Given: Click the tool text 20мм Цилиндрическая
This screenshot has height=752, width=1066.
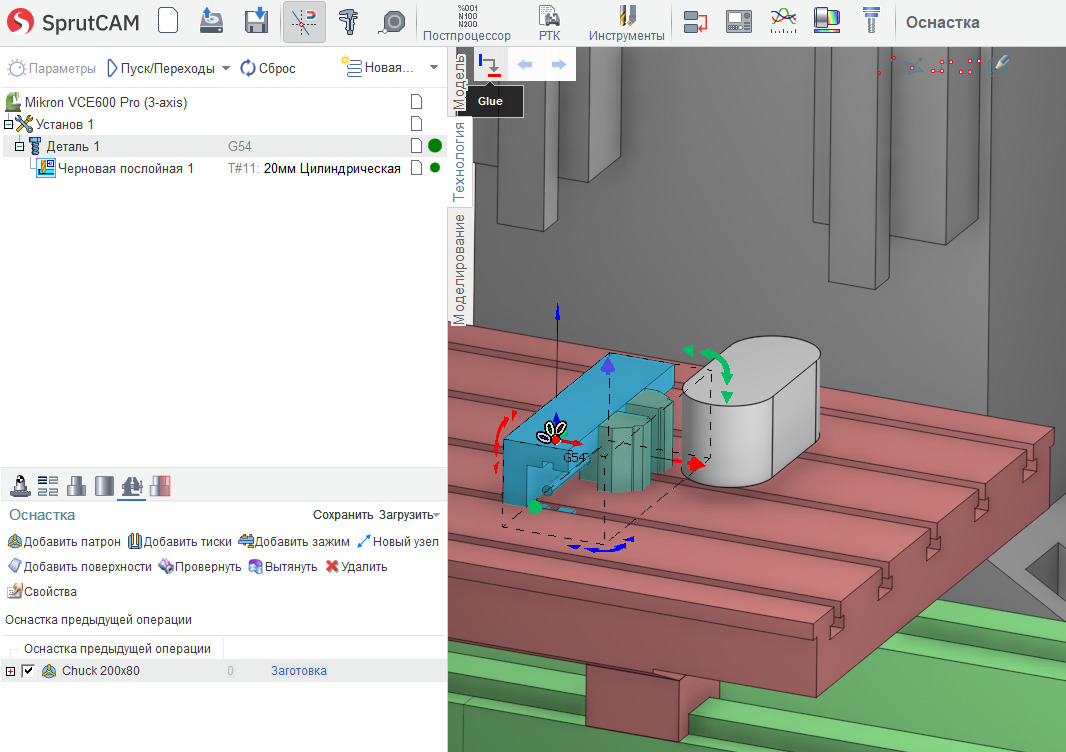Looking at the screenshot, I should click(x=332, y=169).
